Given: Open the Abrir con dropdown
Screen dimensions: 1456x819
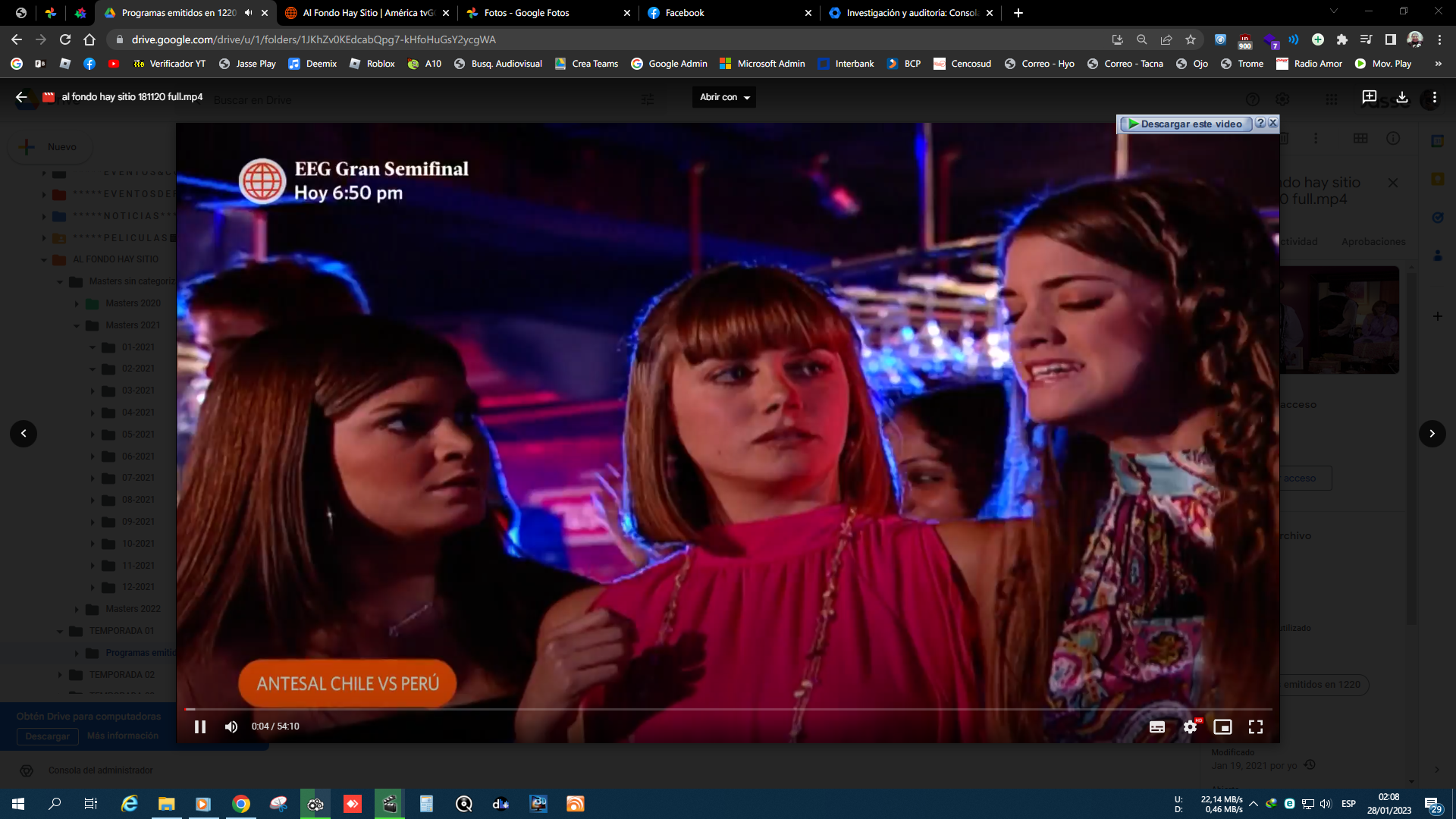Looking at the screenshot, I should 724,97.
